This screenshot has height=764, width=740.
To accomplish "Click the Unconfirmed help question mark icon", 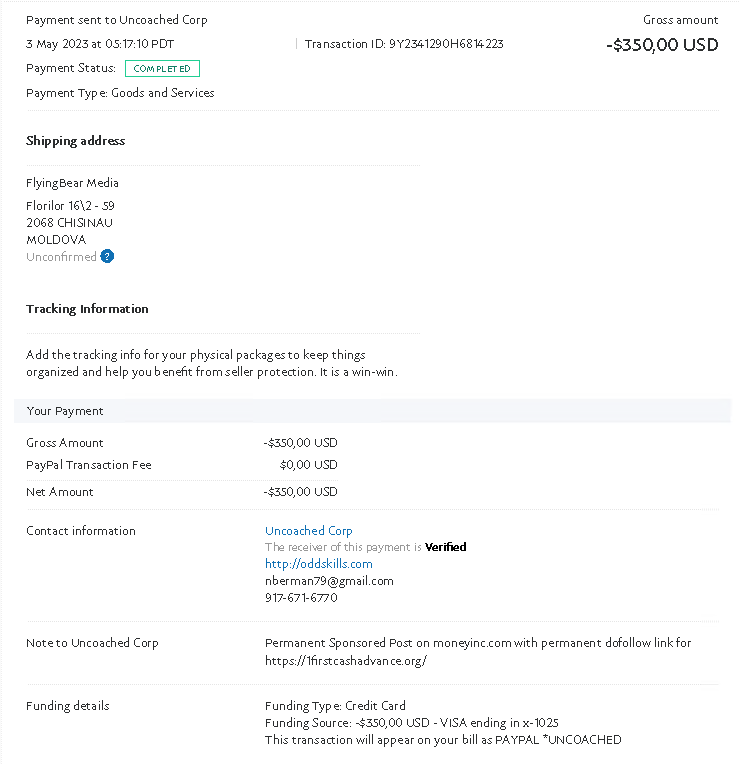I will (x=107, y=256).
